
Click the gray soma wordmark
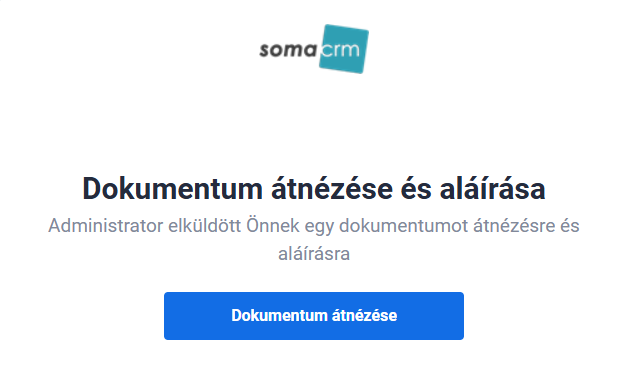288,50
